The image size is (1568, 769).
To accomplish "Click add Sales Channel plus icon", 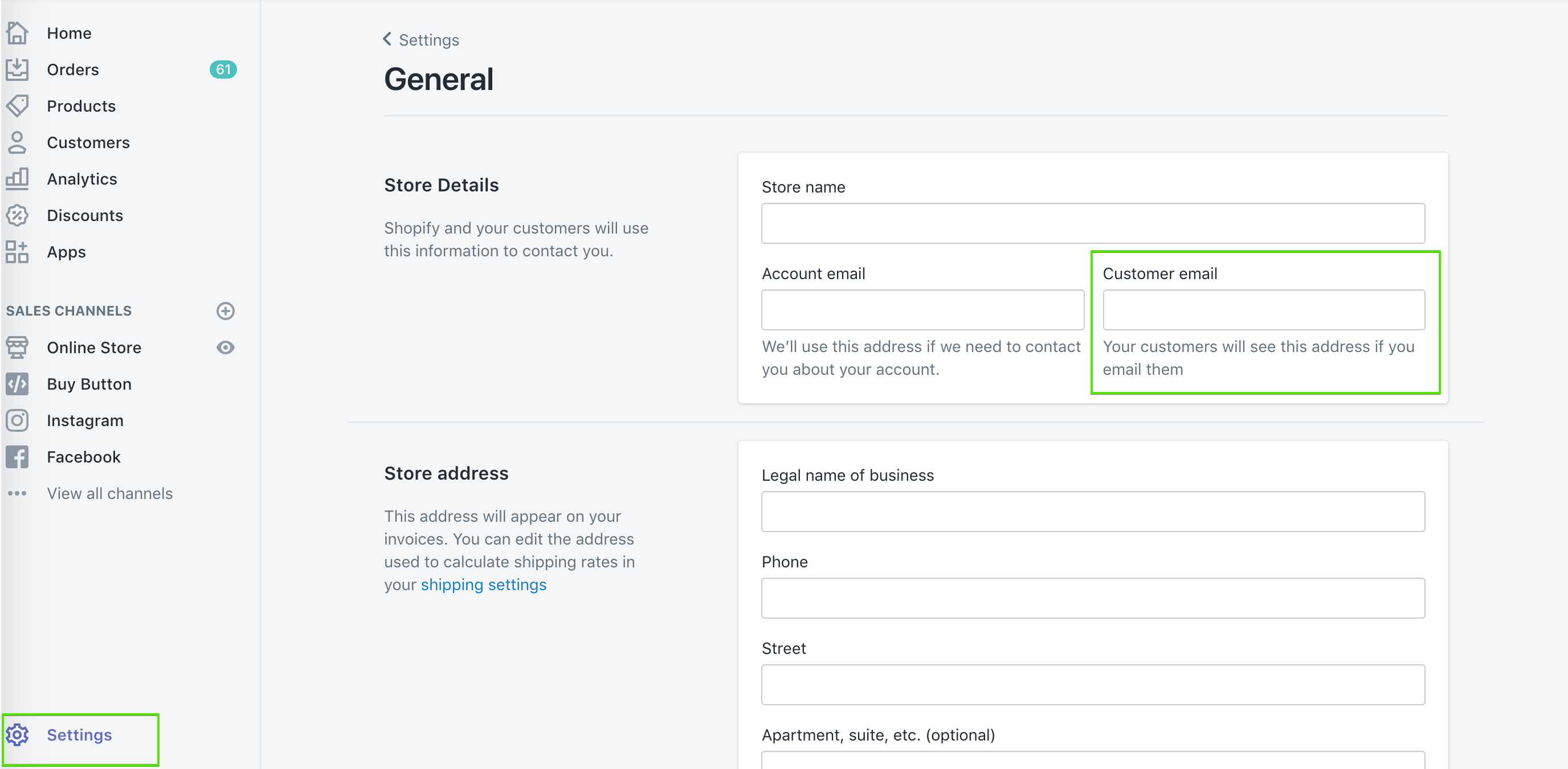I will tap(226, 311).
